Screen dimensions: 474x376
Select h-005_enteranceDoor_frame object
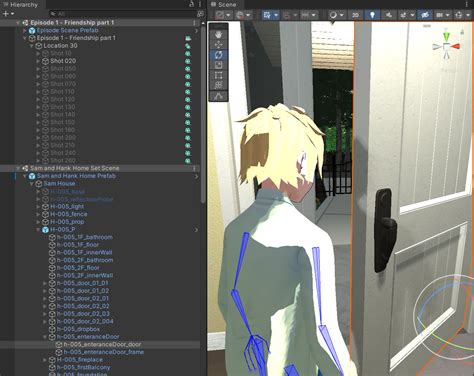point(104,352)
